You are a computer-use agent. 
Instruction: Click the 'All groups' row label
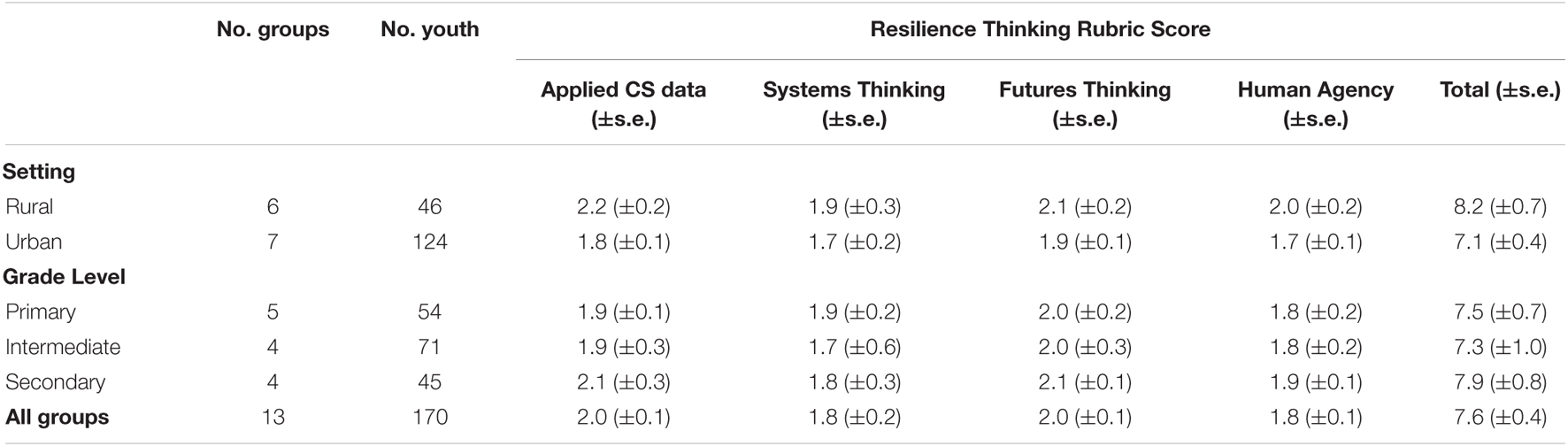coord(56,417)
